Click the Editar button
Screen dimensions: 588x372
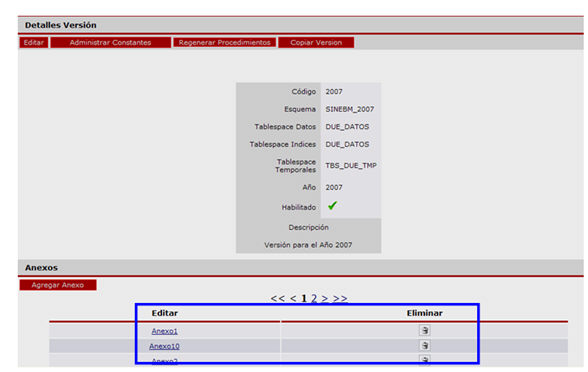click(x=34, y=43)
